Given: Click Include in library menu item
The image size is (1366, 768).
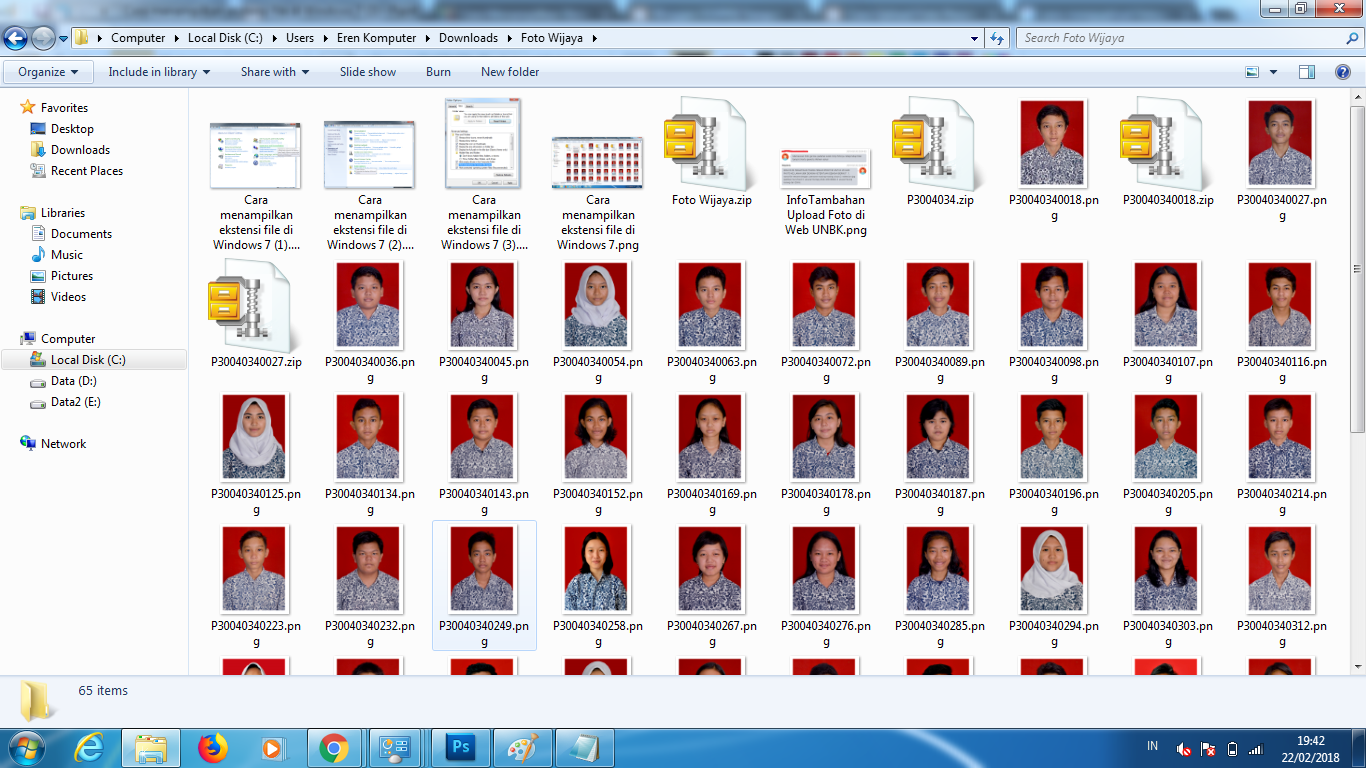Looking at the screenshot, I should coord(156,72).
